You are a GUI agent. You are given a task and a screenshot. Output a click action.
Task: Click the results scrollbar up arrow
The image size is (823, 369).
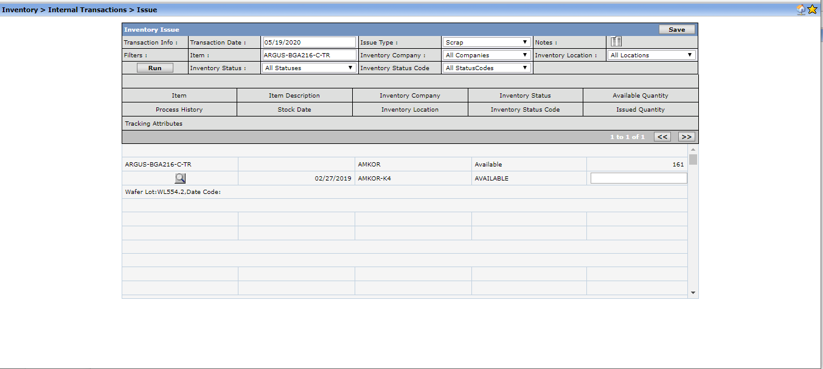(x=693, y=150)
